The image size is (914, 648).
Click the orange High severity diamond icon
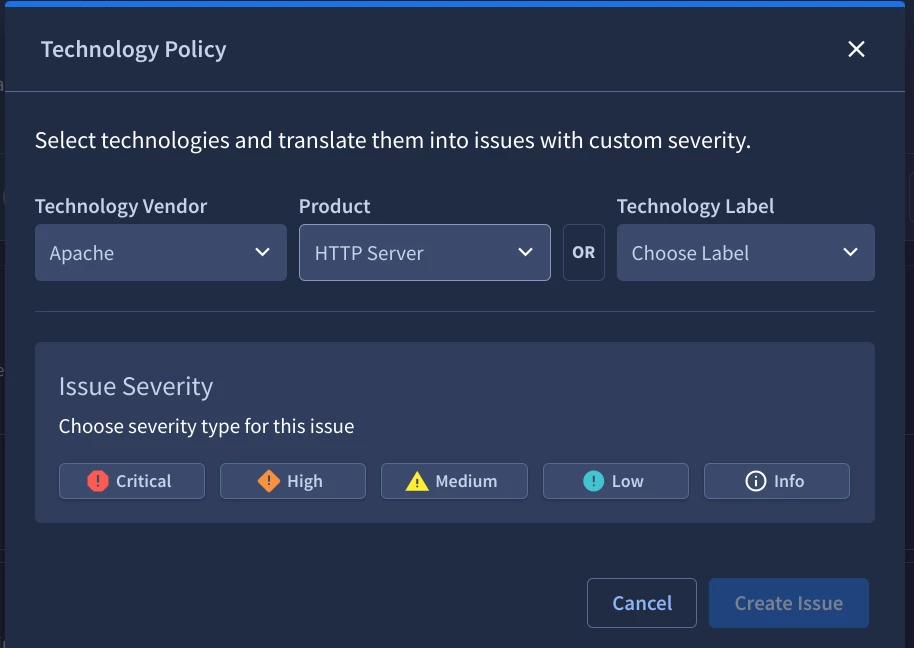coord(269,481)
